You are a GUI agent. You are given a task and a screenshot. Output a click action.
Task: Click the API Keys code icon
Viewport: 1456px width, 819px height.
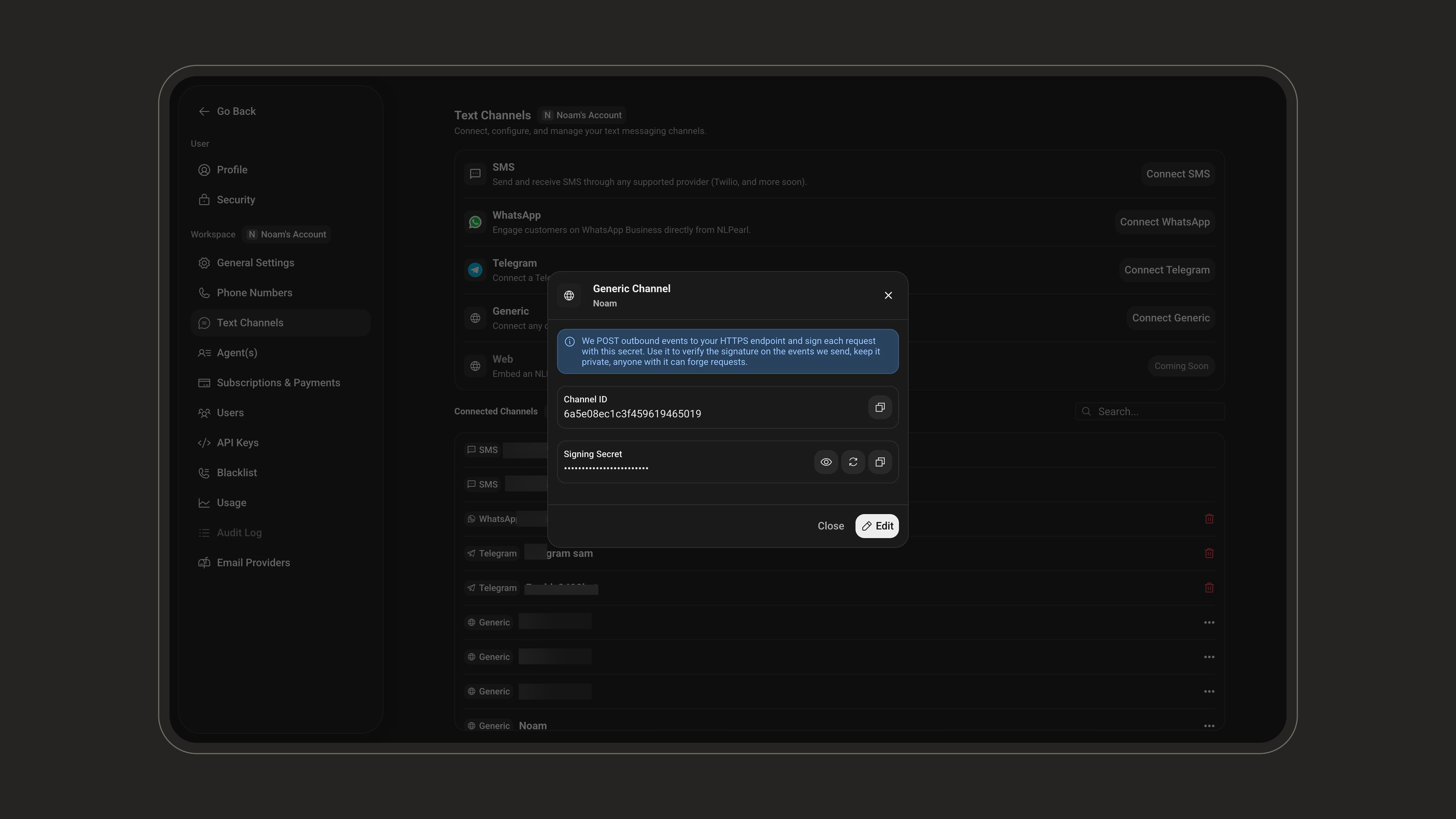[204, 442]
